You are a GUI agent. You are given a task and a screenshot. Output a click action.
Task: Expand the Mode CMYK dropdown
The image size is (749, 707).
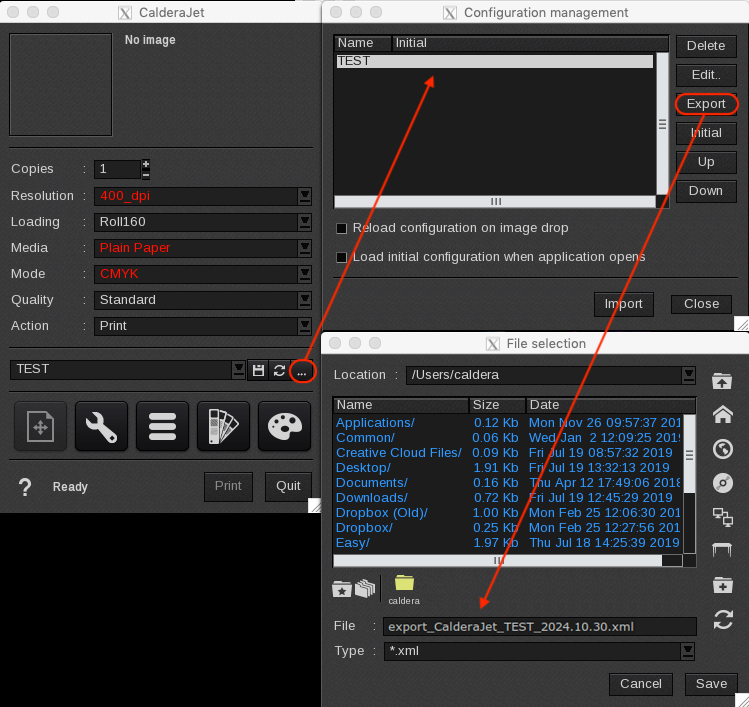304,274
